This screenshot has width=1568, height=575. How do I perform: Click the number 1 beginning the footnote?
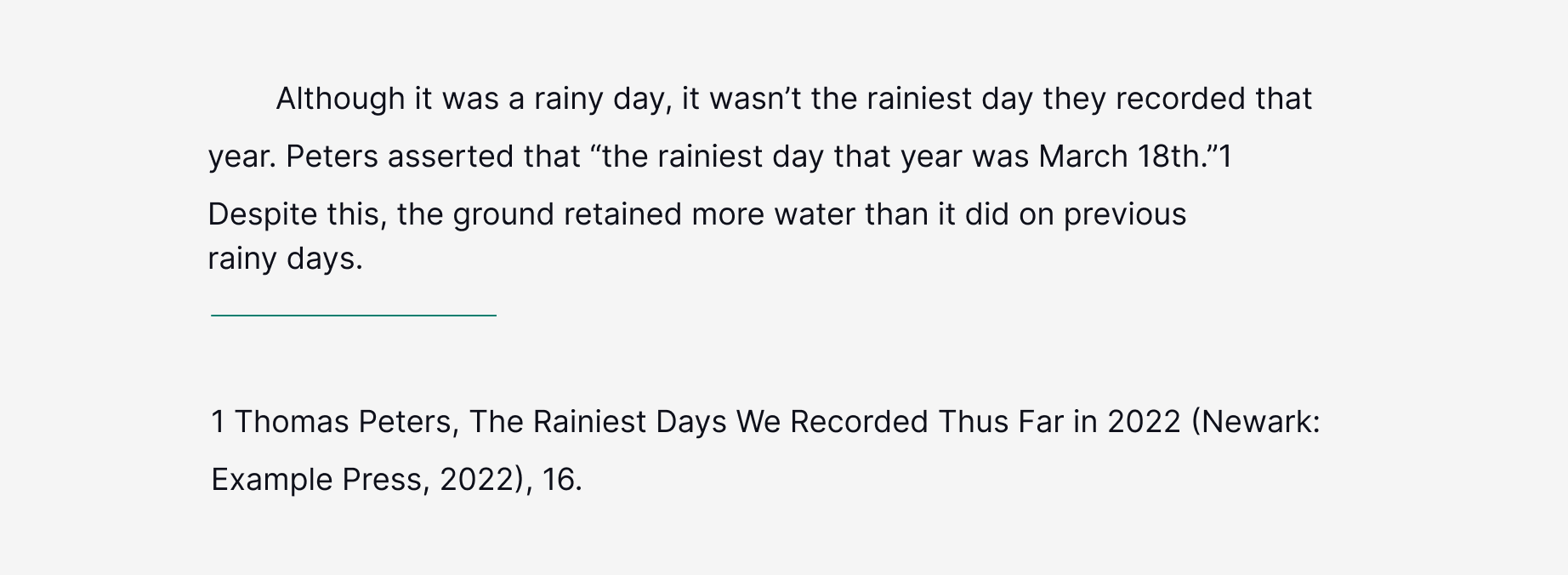(x=218, y=422)
